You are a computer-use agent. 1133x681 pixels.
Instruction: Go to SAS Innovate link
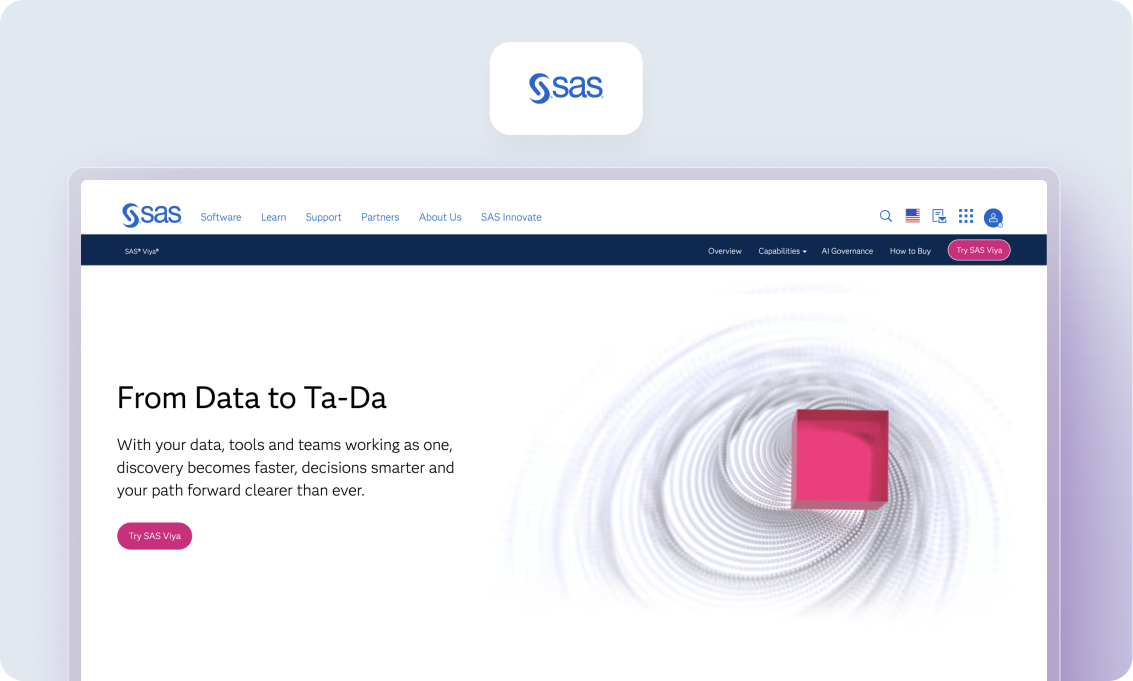tap(511, 217)
